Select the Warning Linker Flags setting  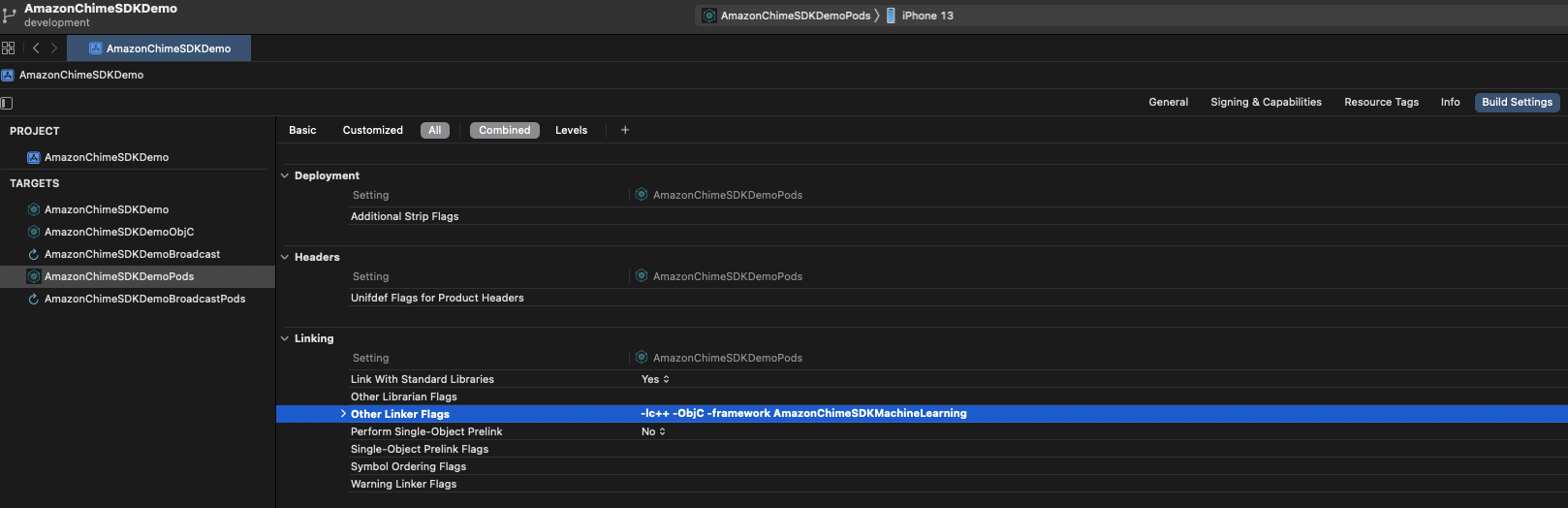coord(403,484)
